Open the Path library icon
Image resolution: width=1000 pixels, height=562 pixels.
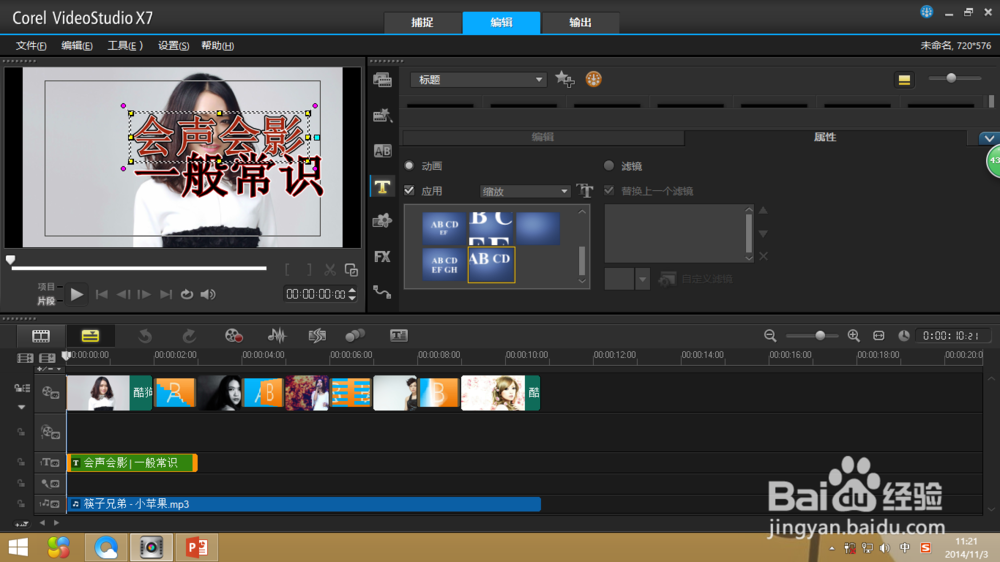(382, 292)
